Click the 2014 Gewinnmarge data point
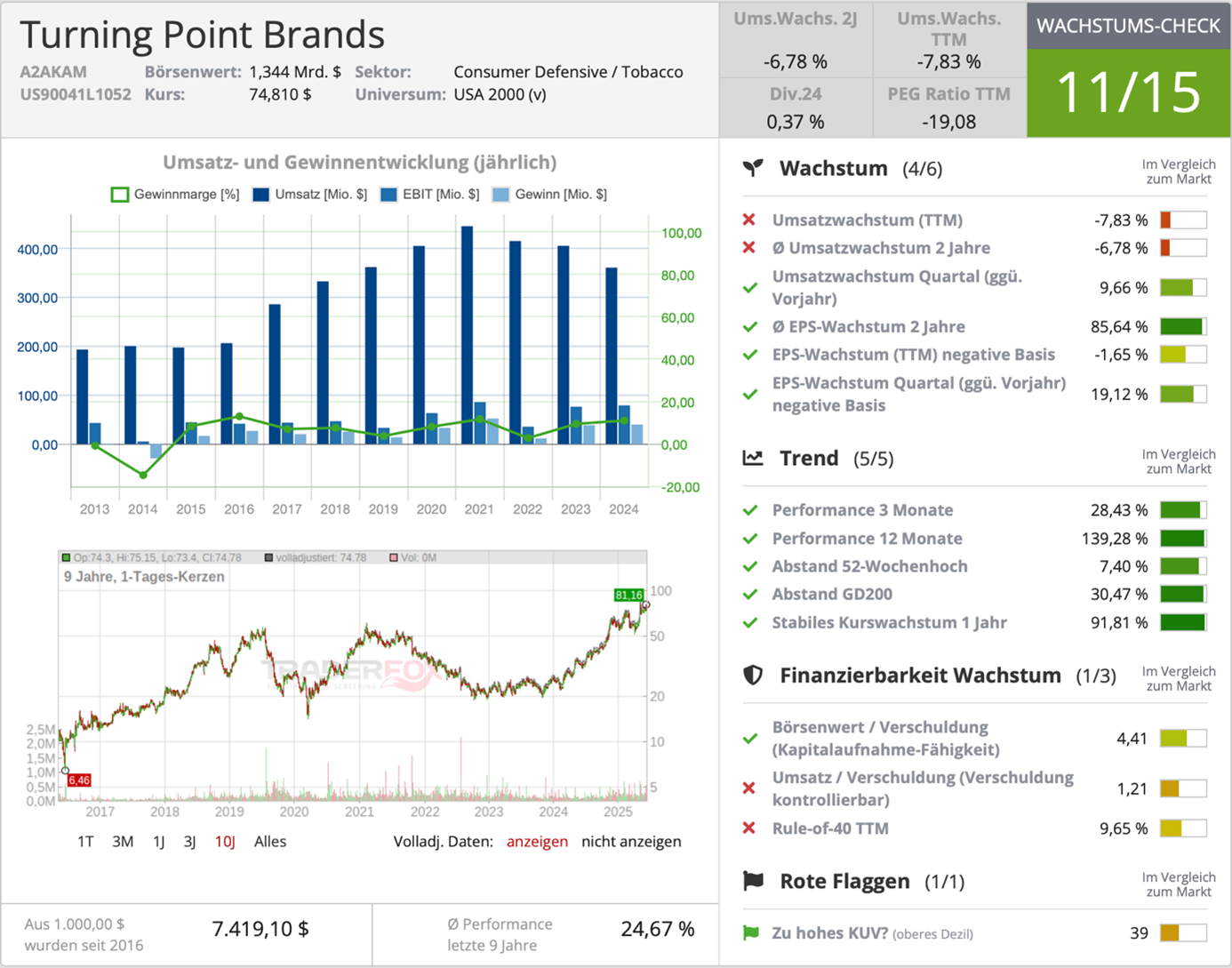Image resolution: width=1232 pixels, height=968 pixels. pos(143,475)
